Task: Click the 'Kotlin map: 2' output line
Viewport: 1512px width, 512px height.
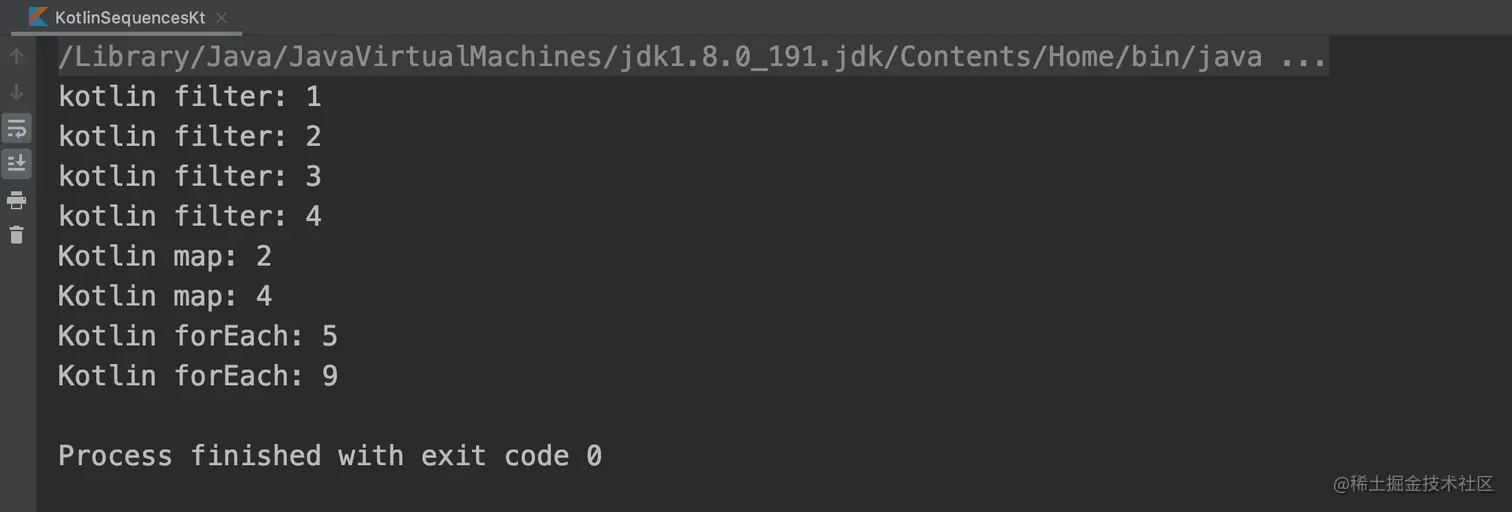Action: [165, 257]
